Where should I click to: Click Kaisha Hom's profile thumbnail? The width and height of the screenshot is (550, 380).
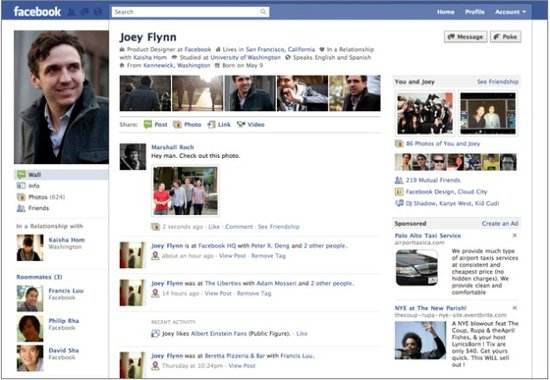point(30,248)
